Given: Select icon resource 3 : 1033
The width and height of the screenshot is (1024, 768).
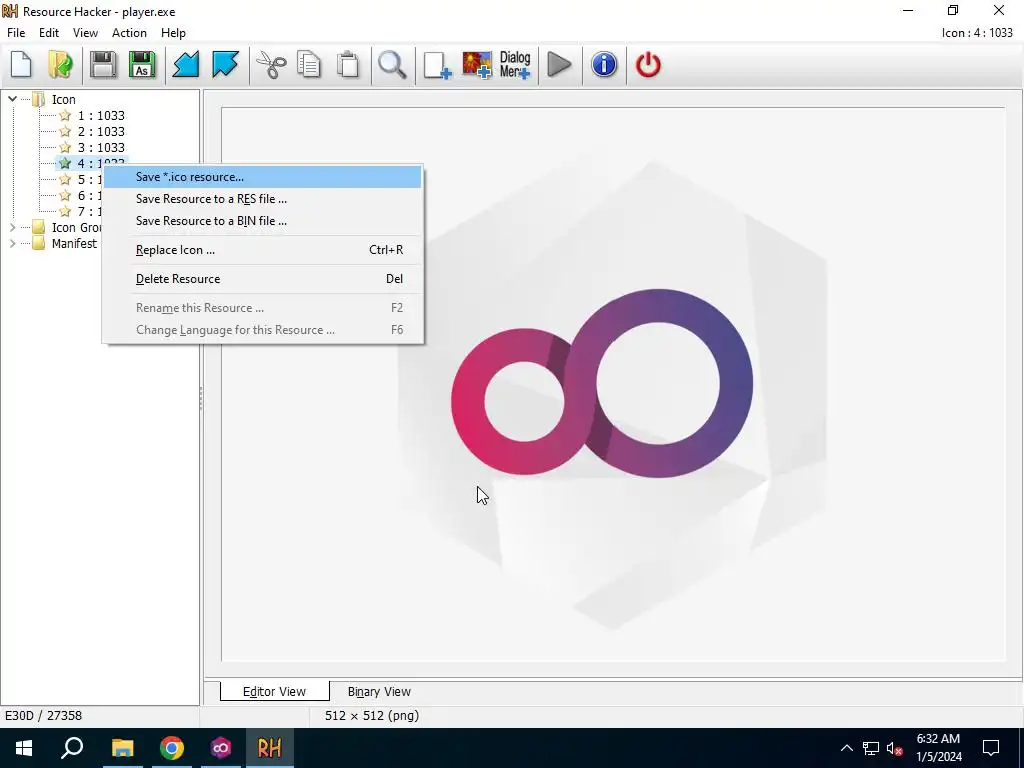Looking at the screenshot, I should [x=101, y=148].
